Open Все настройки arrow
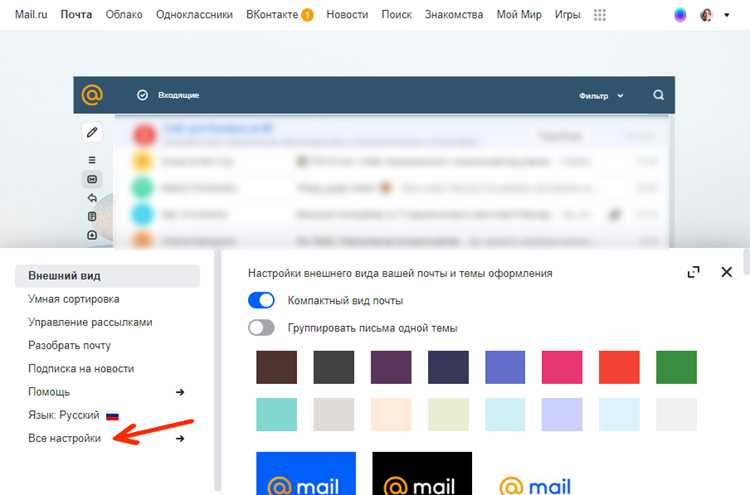Screen dimensions: 750x495 [180, 439]
